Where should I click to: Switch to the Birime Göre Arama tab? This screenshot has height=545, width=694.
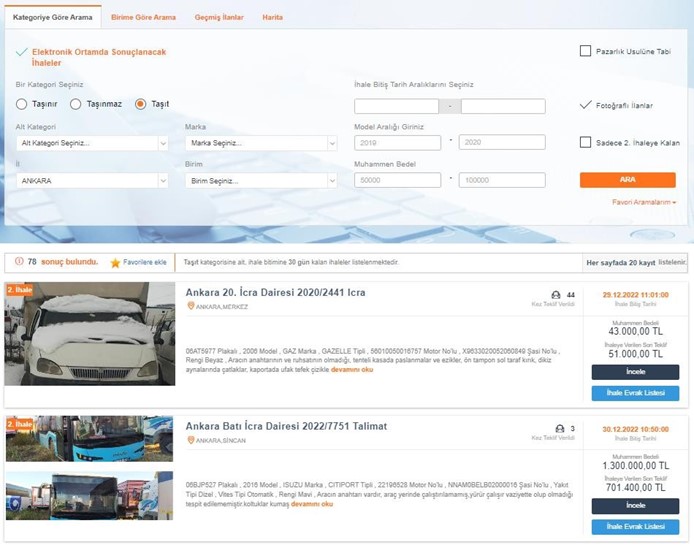143,18
